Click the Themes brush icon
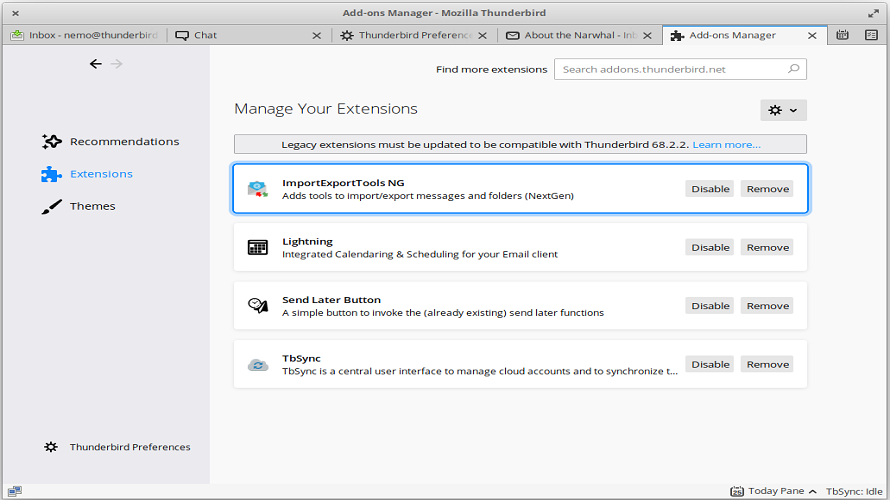Viewport: 890px width, 500px height. (x=51, y=207)
